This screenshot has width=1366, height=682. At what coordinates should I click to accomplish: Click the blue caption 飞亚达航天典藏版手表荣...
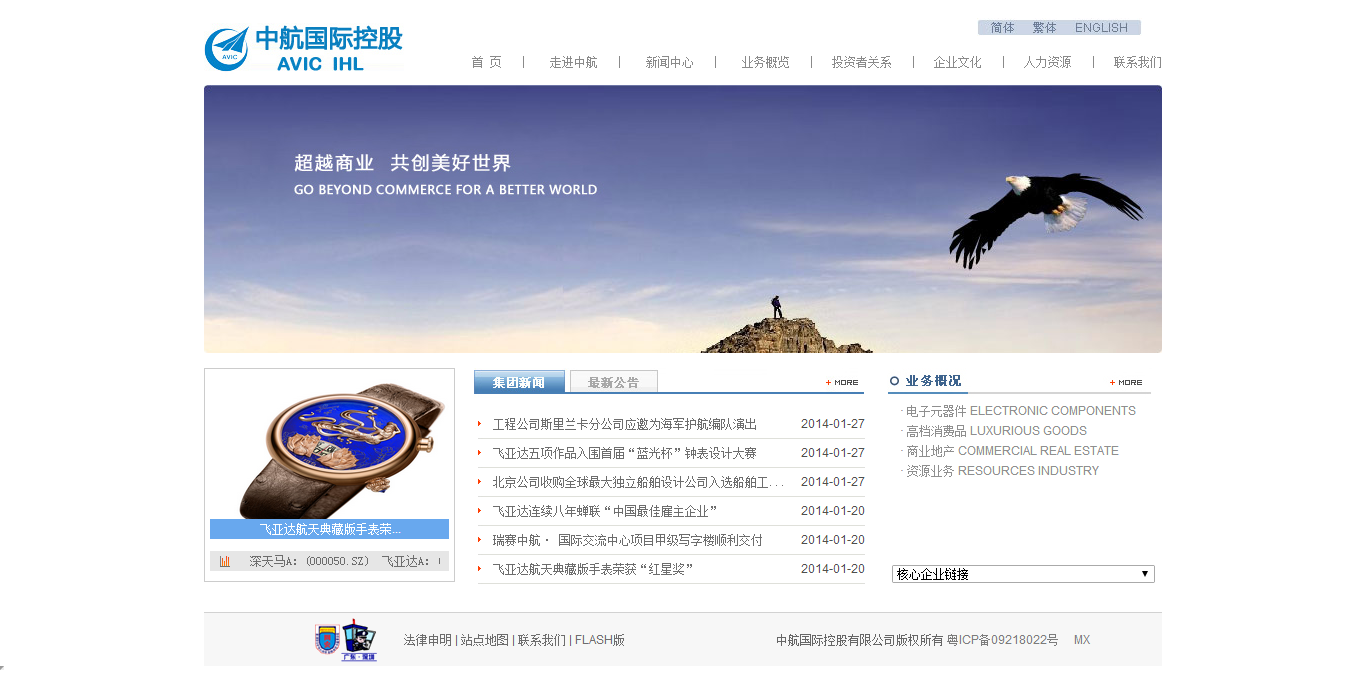[x=329, y=529]
